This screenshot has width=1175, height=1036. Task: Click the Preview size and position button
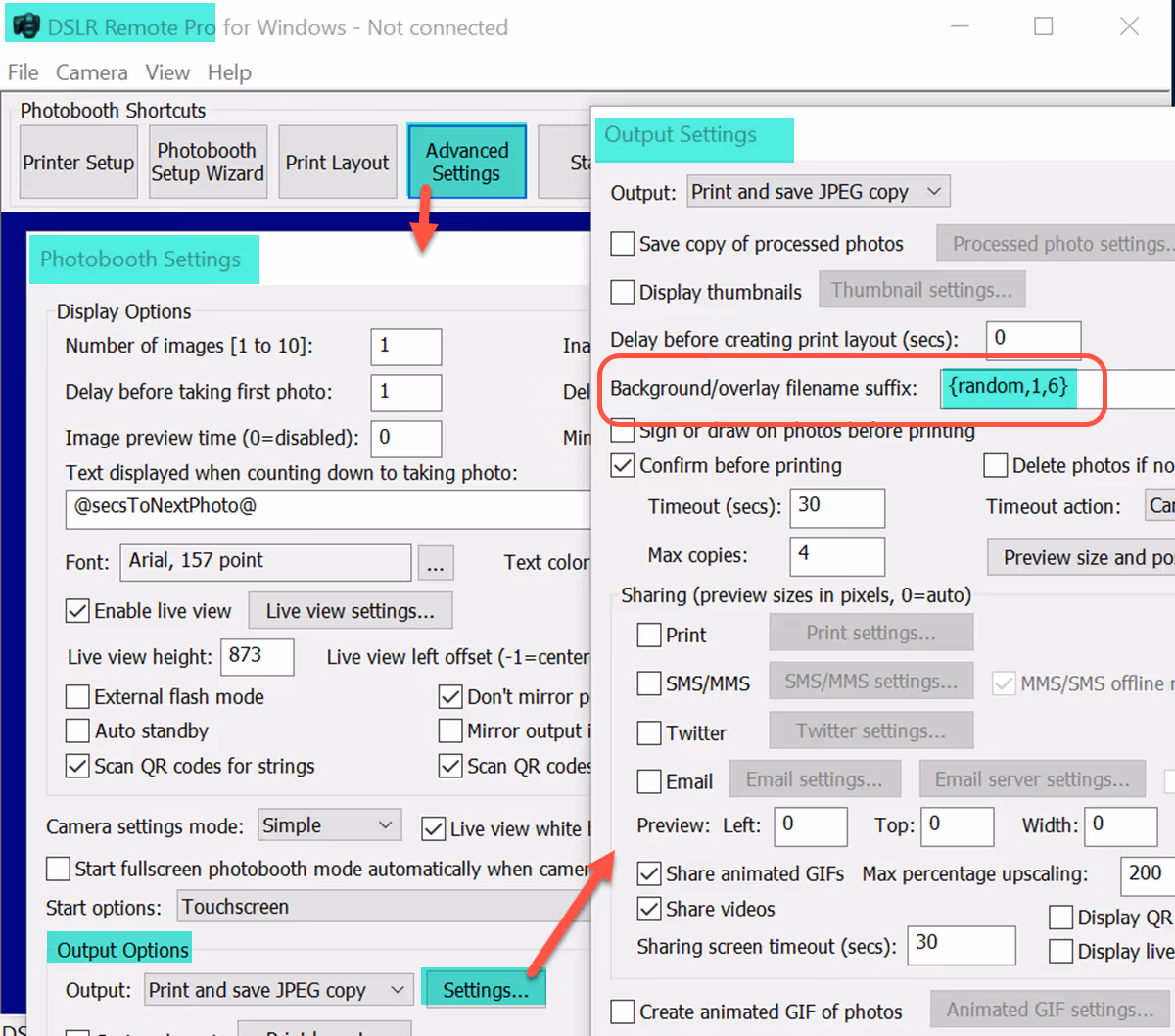click(1081, 557)
